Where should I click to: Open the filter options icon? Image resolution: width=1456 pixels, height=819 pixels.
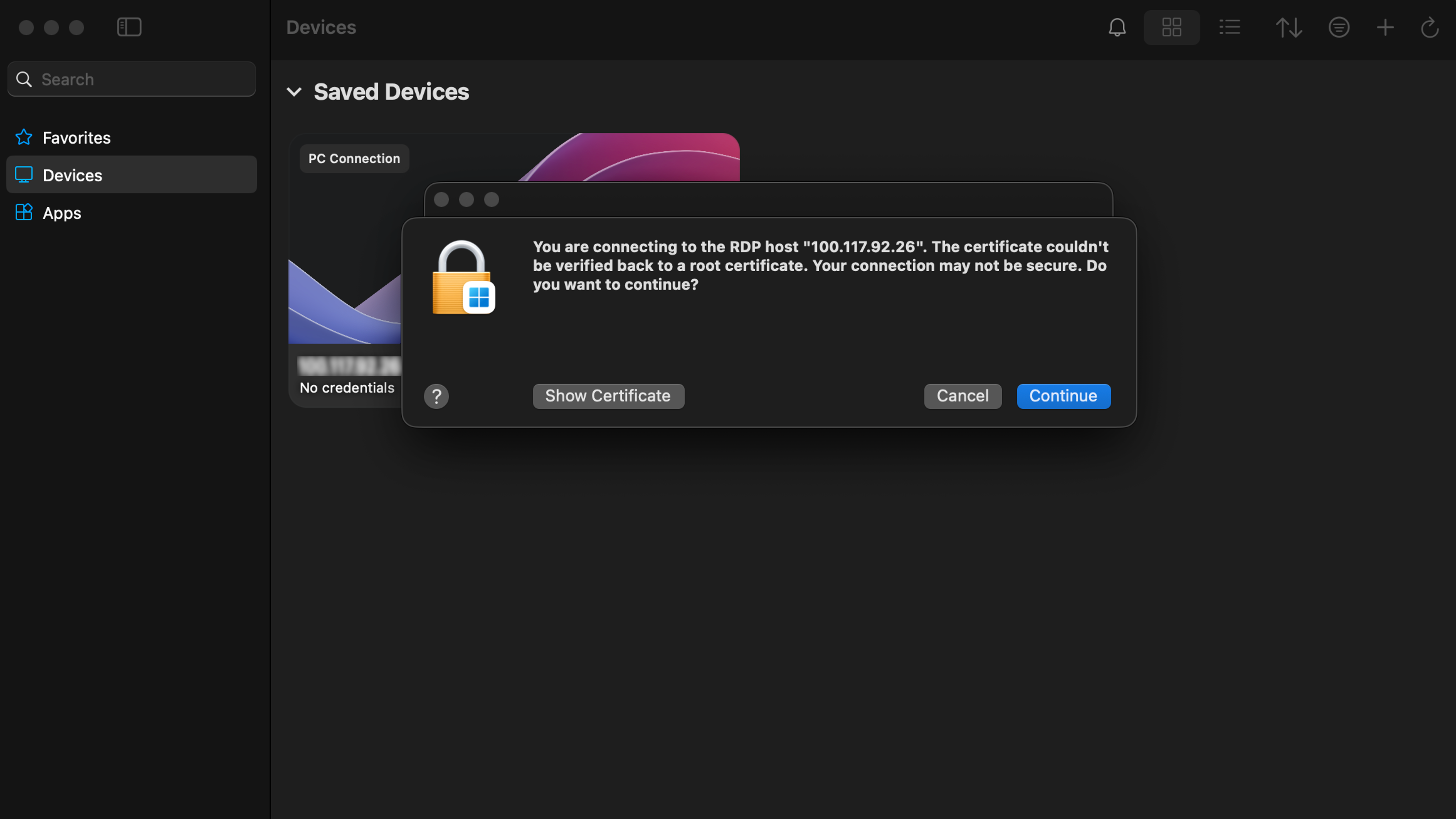point(1339,27)
